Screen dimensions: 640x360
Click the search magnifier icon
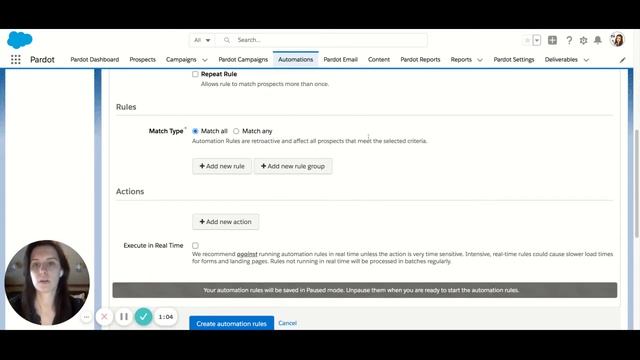(227, 40)
